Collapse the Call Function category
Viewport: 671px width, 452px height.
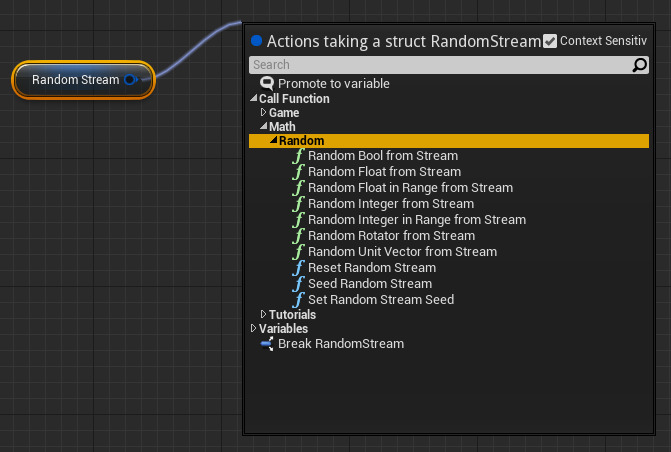[x=254, y=98]
